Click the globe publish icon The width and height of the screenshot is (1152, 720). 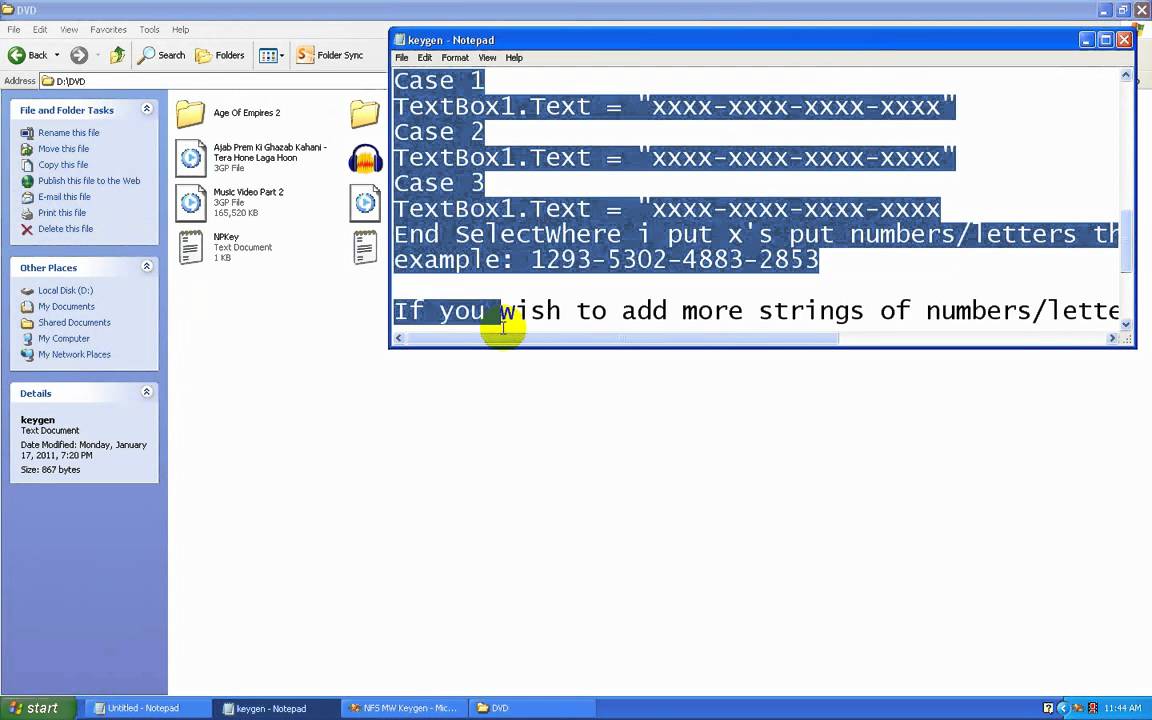[27, 181]
